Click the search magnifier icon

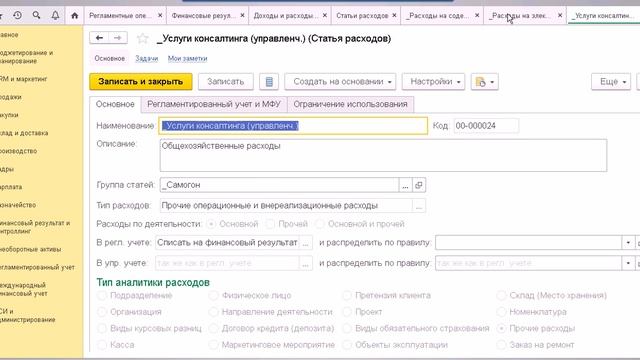coord(36,16)
